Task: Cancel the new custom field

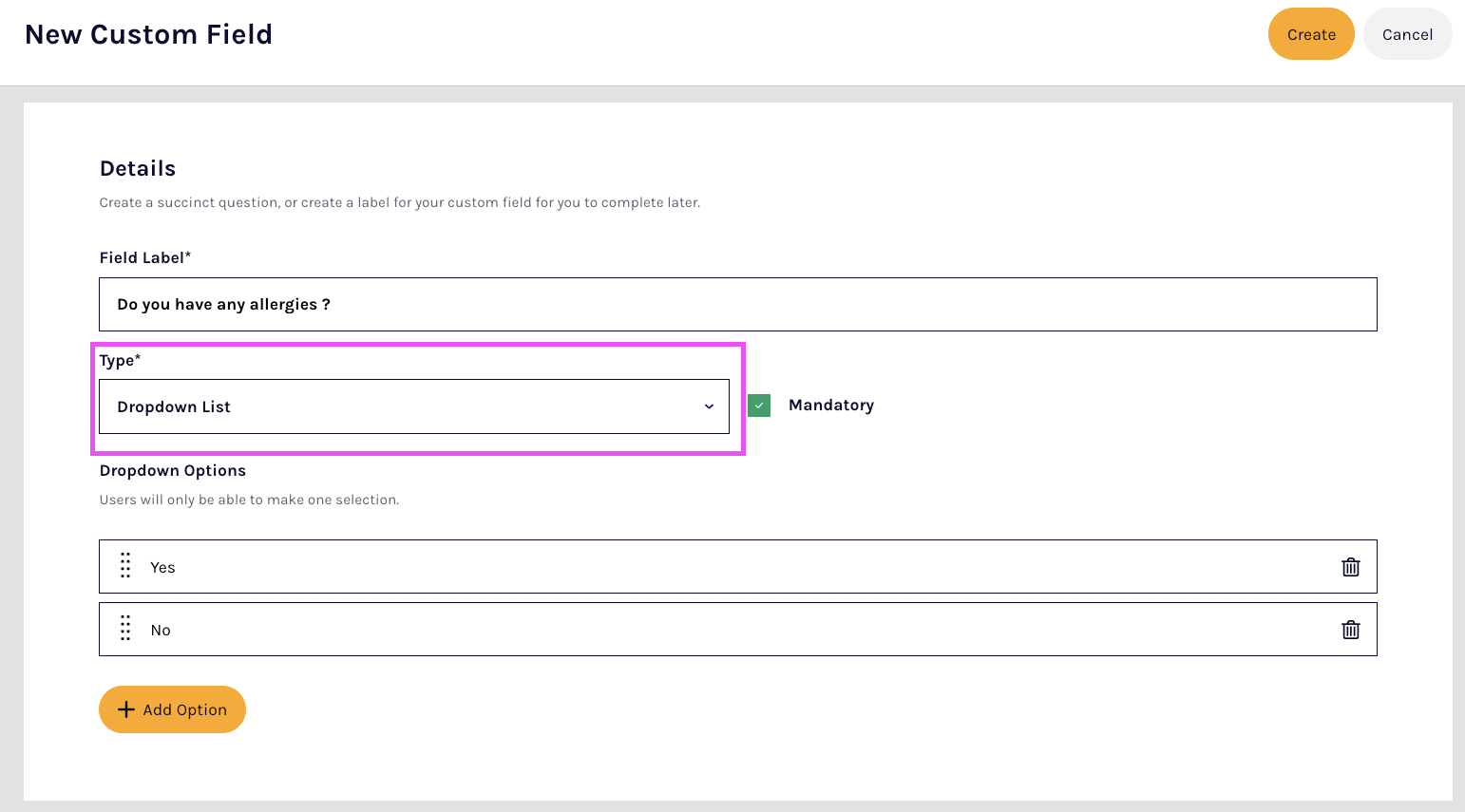Action: pyautogui.click(x=1407, y=34)
